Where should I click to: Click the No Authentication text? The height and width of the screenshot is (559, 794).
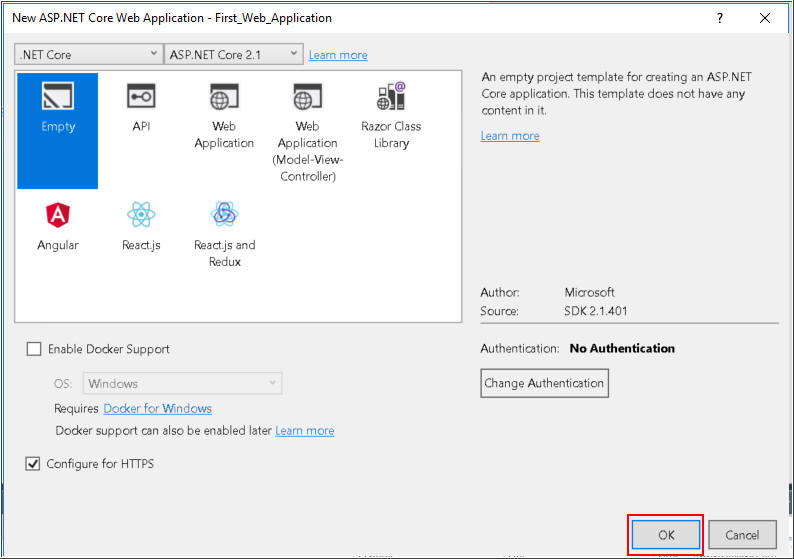(x=622, y=348)
